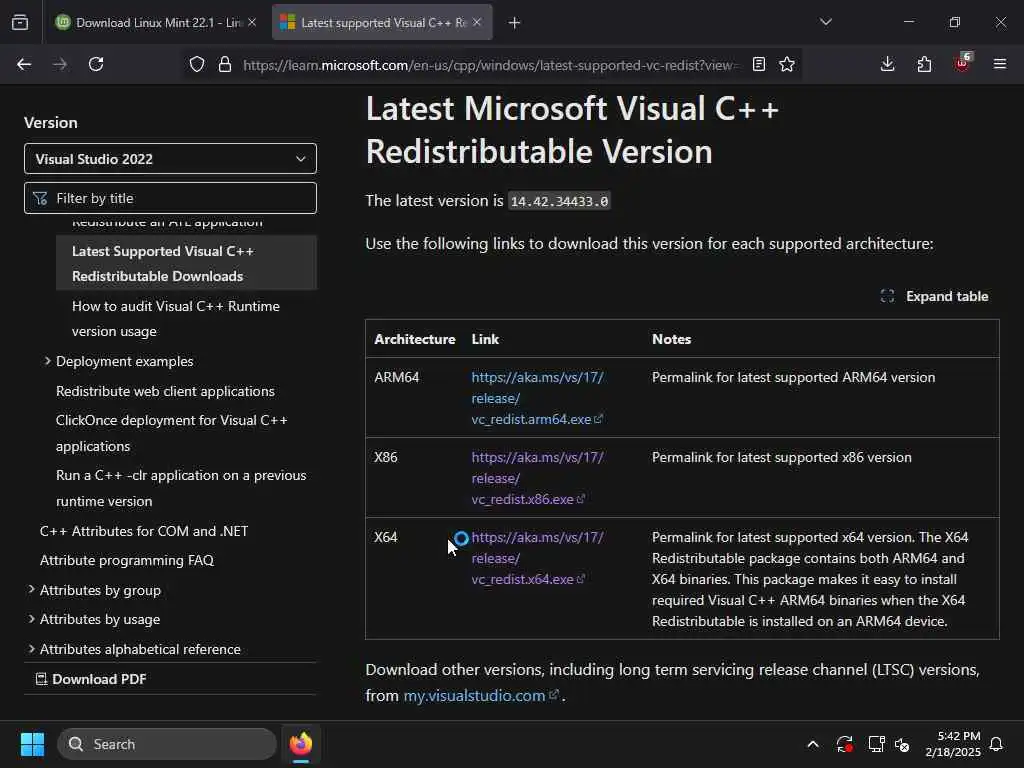Click the ARM64 architecture cell
Viewport: 1024px width, 768px height.
pos(396,377)
